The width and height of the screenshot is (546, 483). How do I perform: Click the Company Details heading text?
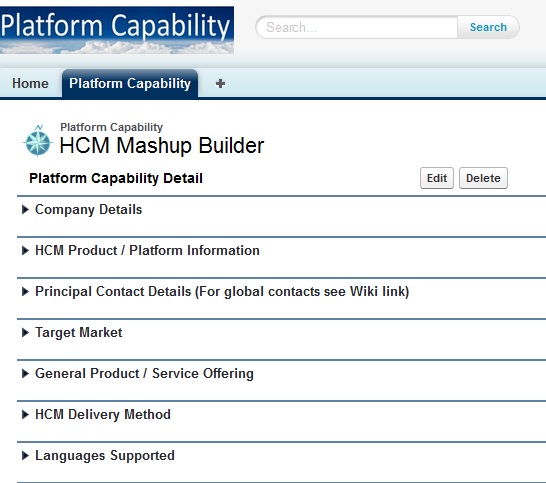88,210
